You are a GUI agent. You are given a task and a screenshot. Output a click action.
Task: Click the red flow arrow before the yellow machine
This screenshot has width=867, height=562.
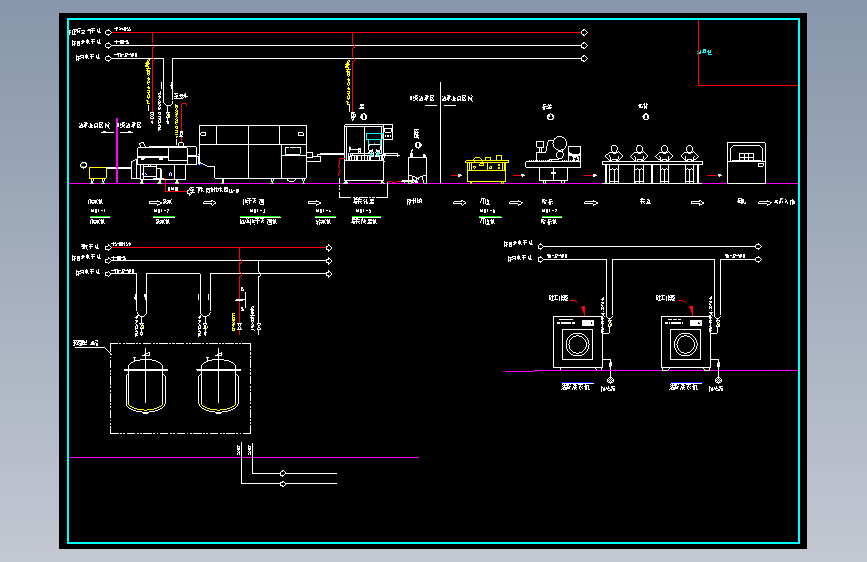point(457,175)
